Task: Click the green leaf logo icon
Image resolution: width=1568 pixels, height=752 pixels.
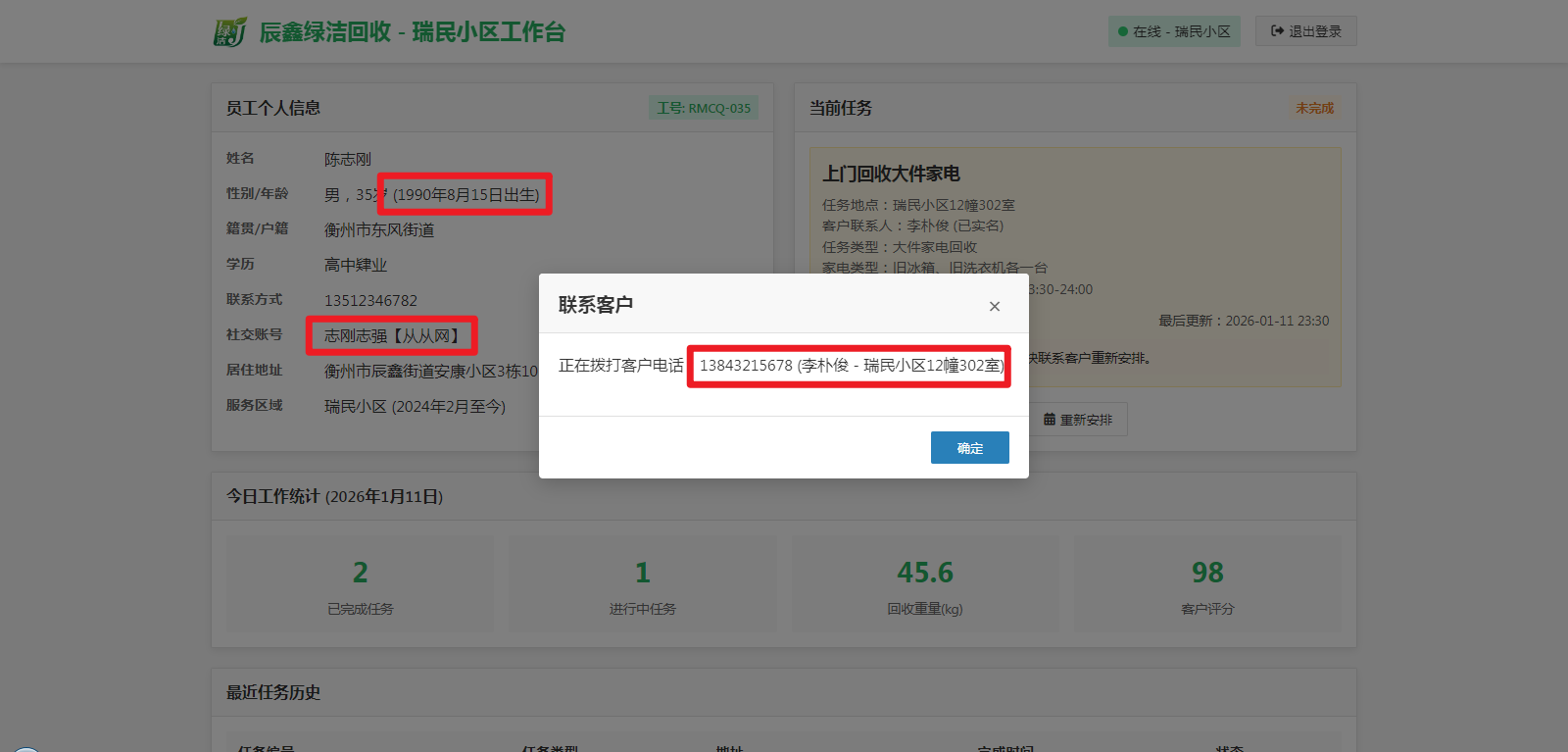Action: [230, 32]
